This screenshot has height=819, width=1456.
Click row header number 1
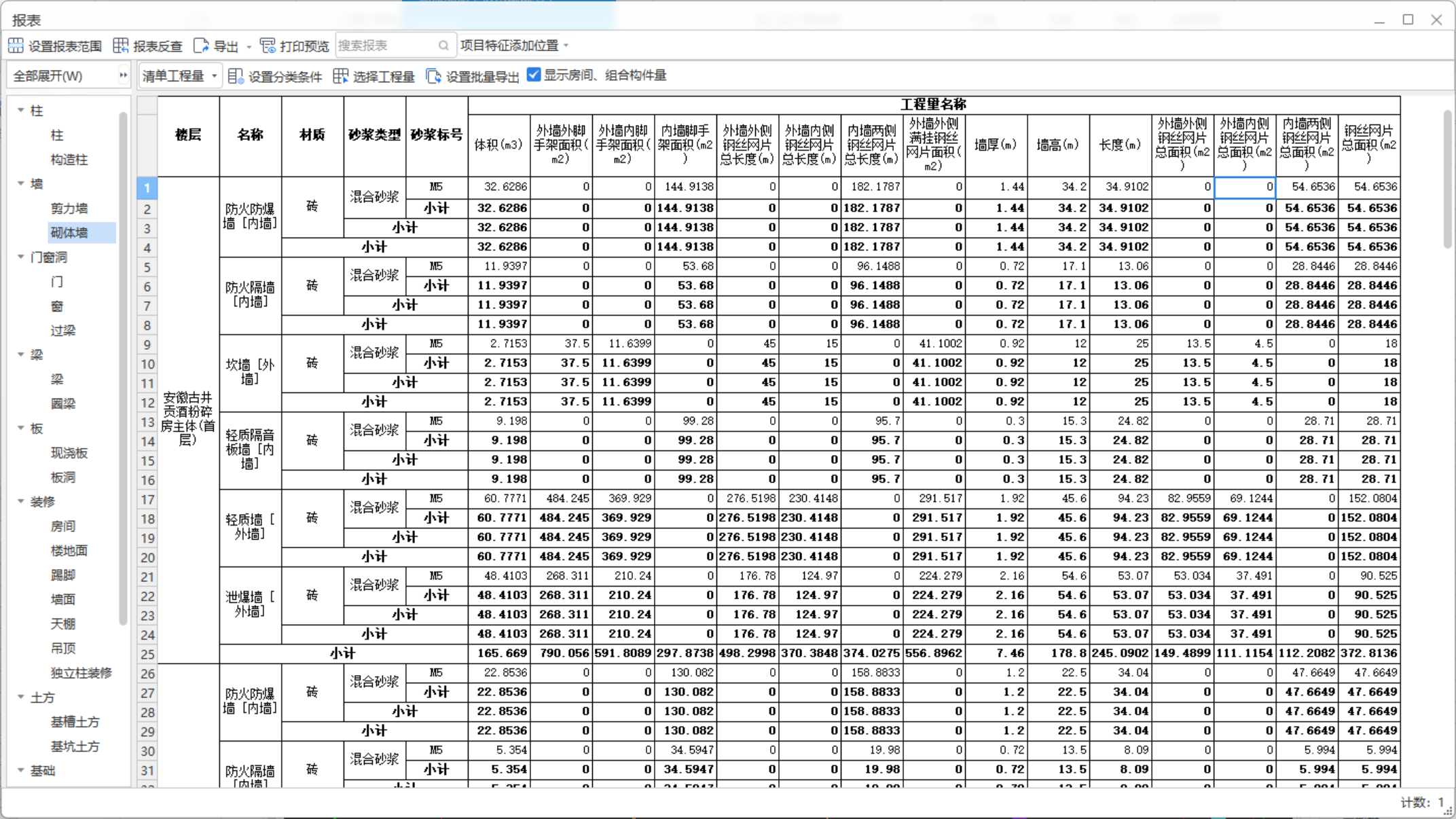pos(147,188)
